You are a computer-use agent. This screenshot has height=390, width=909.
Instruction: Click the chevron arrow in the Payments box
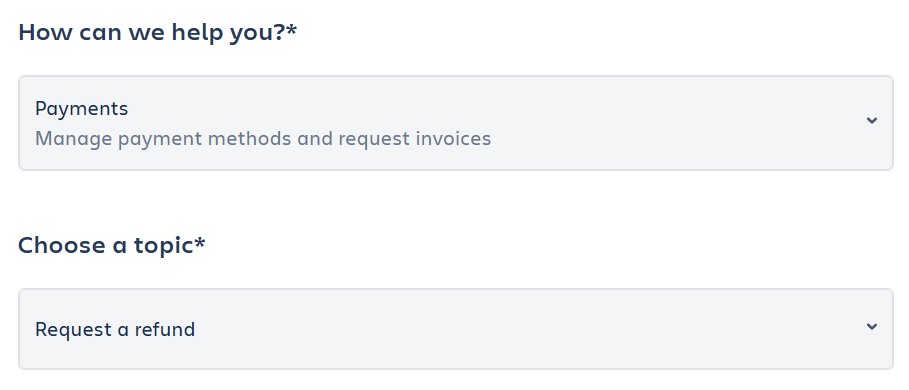(x=871, y=121)
